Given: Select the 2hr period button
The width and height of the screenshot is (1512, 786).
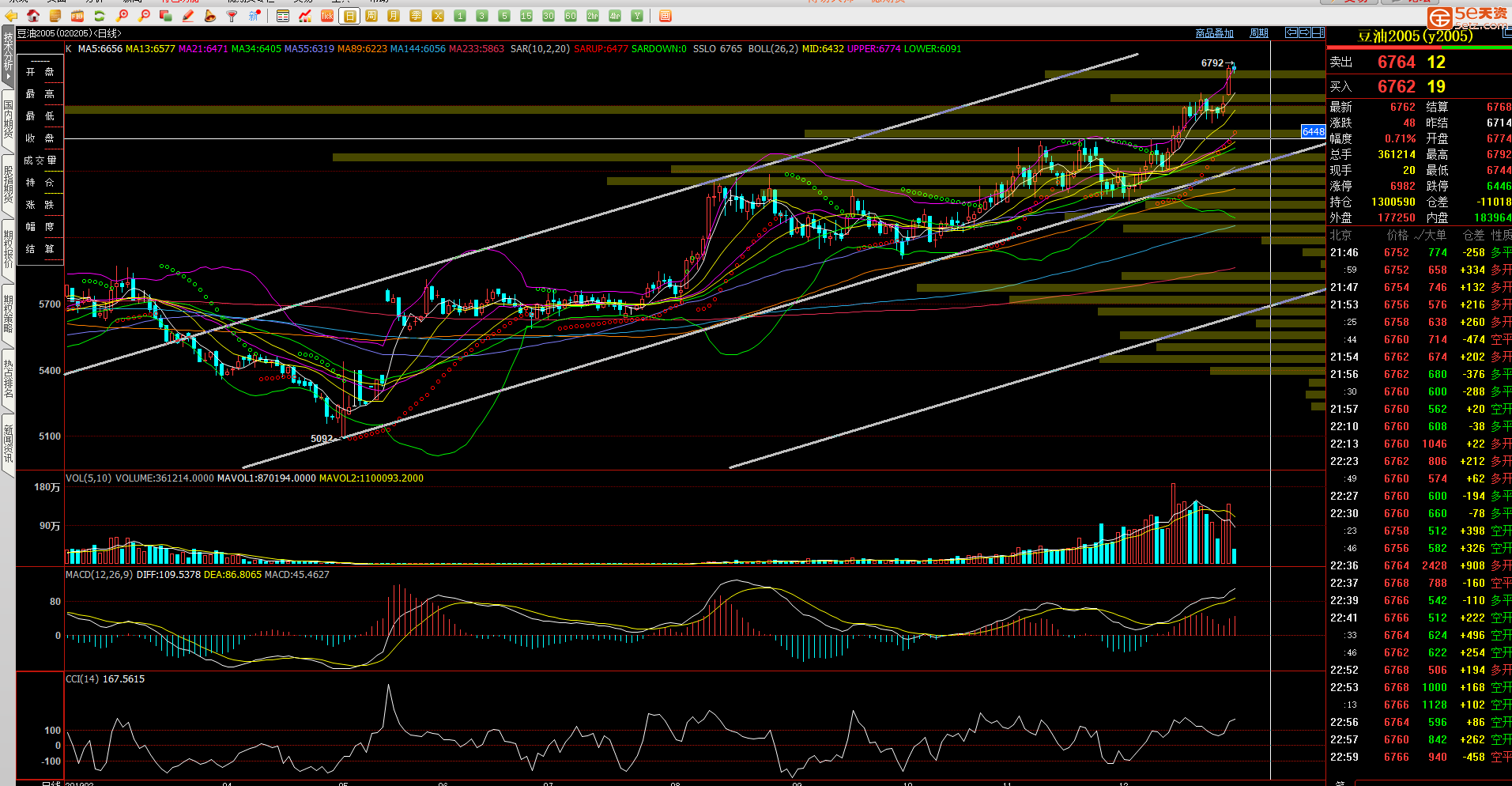Looking at the screenshot, I should point(593,16).
